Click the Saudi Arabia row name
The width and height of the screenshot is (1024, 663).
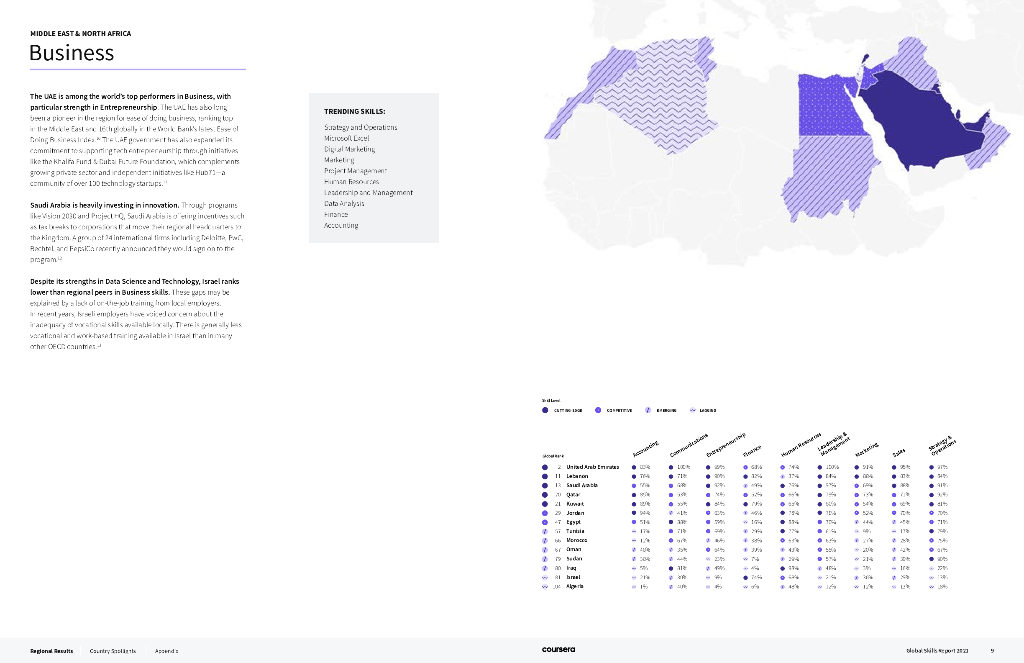pos(582,485)
